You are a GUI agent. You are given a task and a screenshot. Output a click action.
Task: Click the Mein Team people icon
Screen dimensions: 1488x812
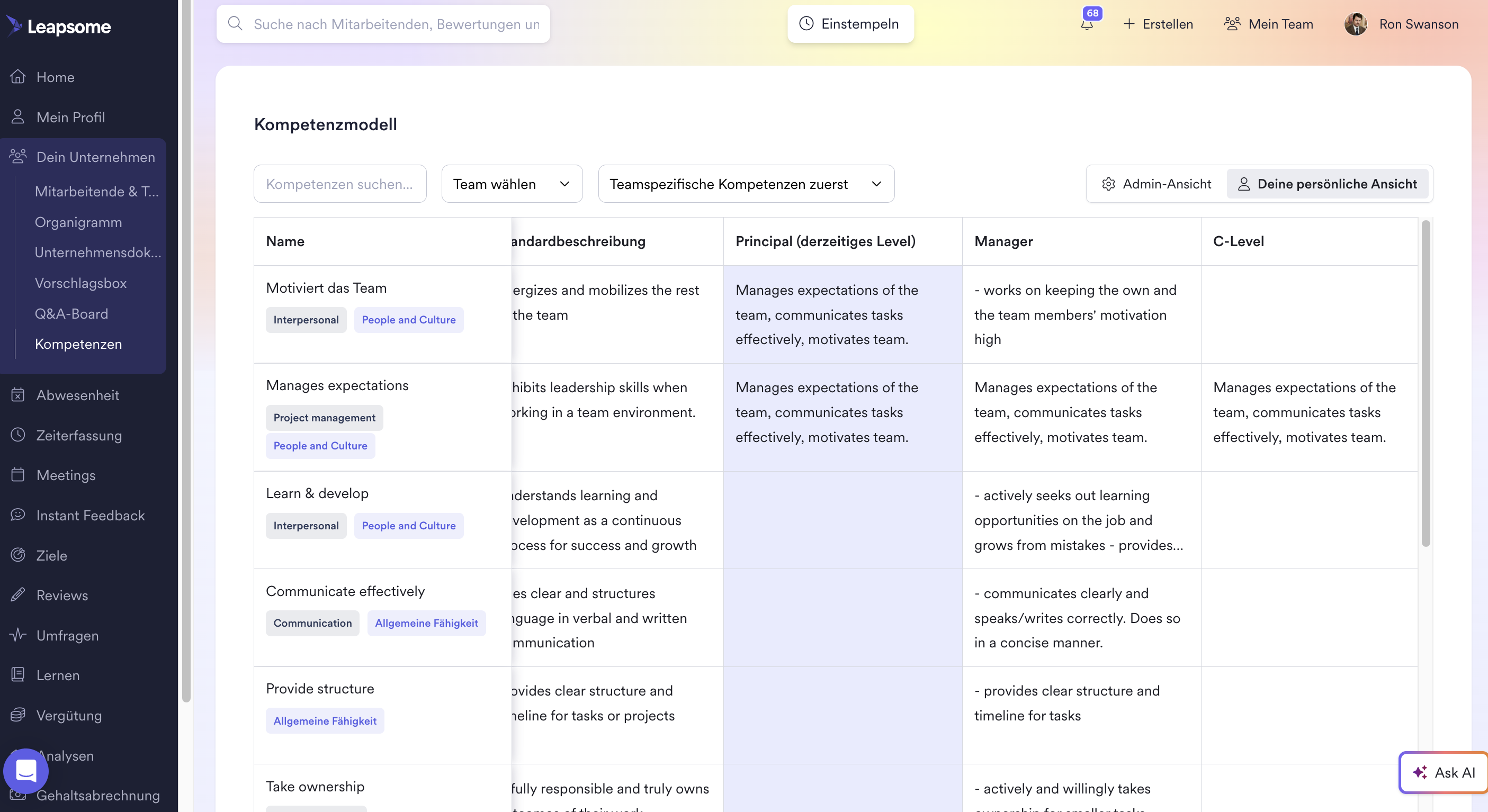[1232, 24]
